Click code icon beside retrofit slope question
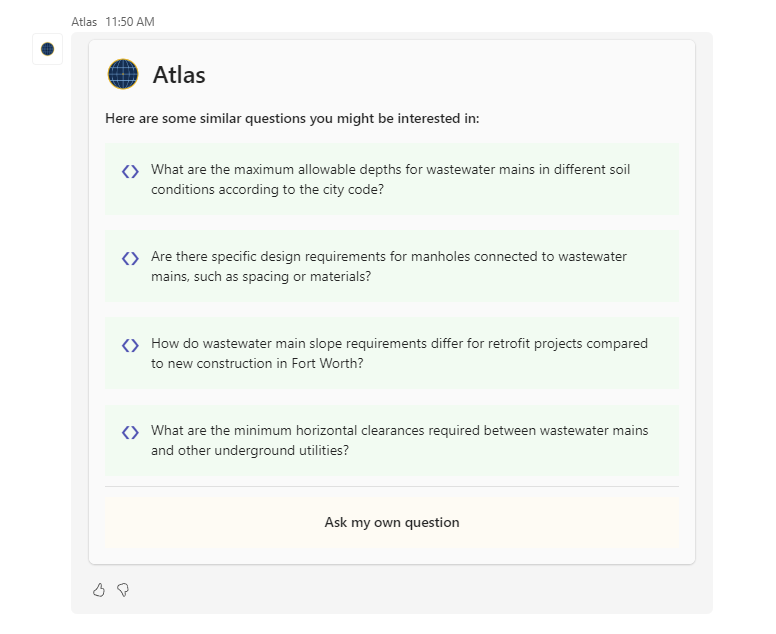This screenshot has height=634, width=776. [x=130, y=345]
